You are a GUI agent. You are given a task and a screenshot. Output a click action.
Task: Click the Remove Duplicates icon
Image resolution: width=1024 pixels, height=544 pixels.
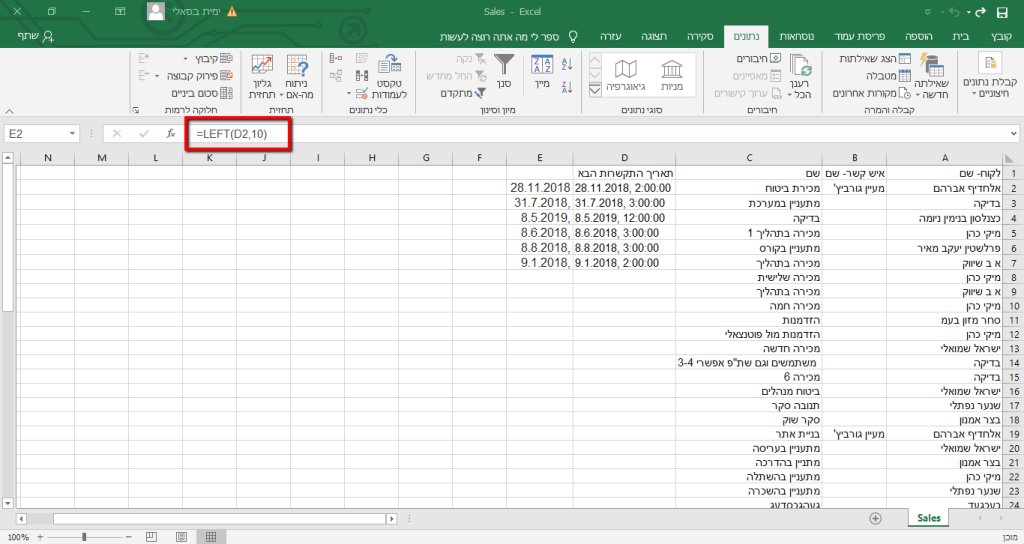tap(362, 76)
